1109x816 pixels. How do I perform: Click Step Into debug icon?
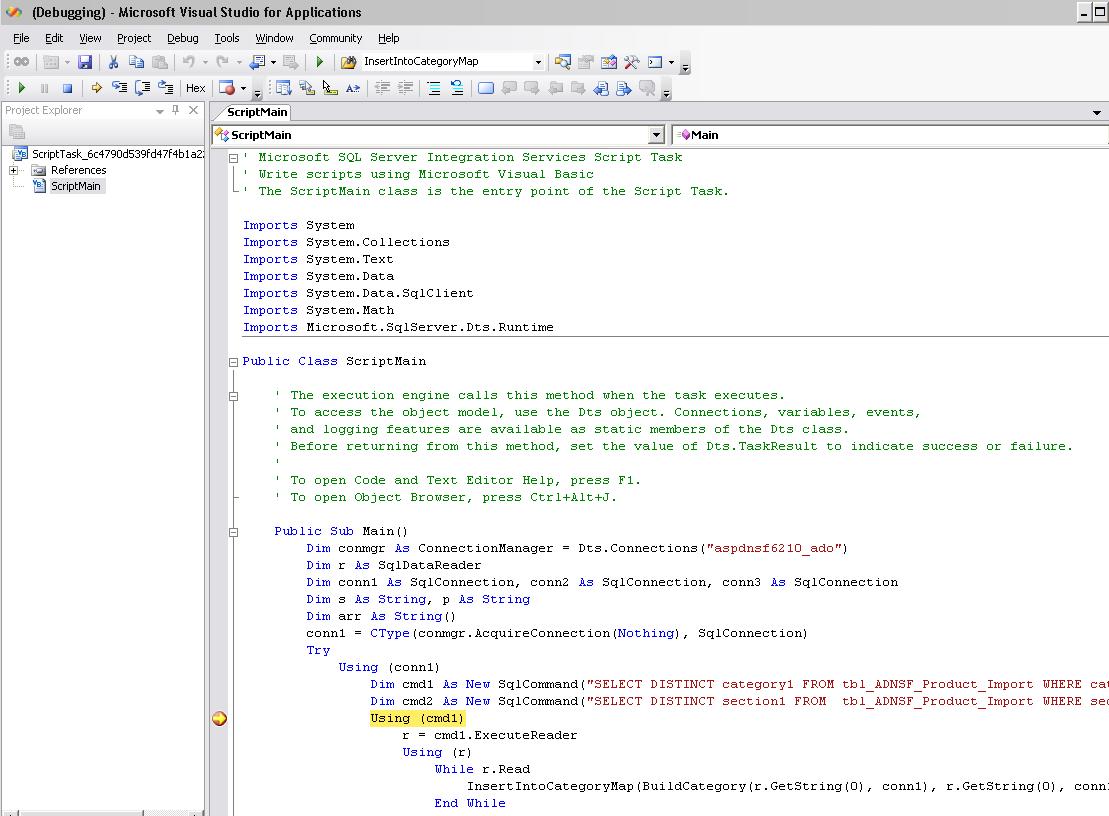(119, 88)
